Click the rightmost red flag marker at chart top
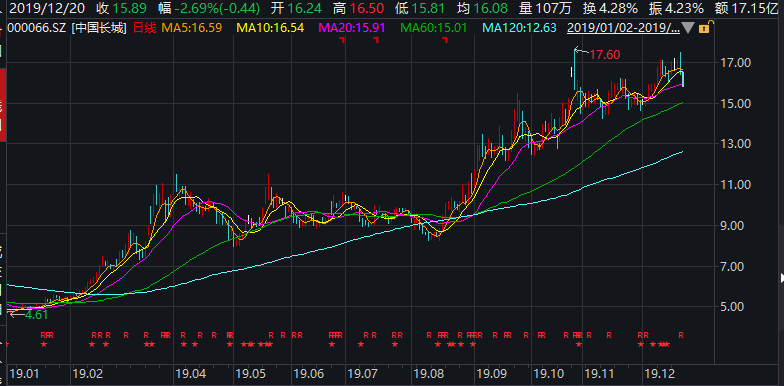 click(x=444, y=40)
